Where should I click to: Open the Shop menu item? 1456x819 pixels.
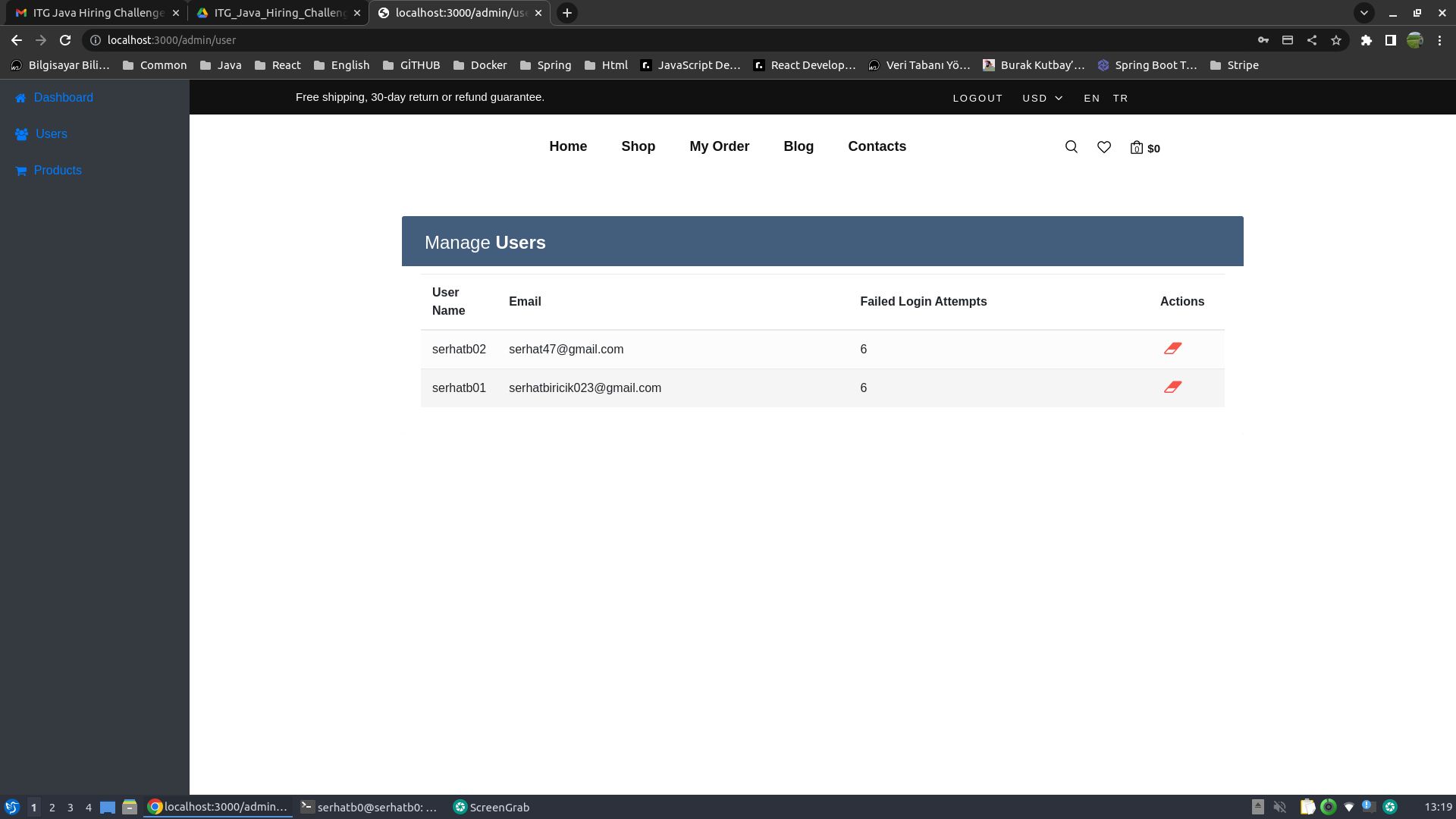click(x=638, y=146)
